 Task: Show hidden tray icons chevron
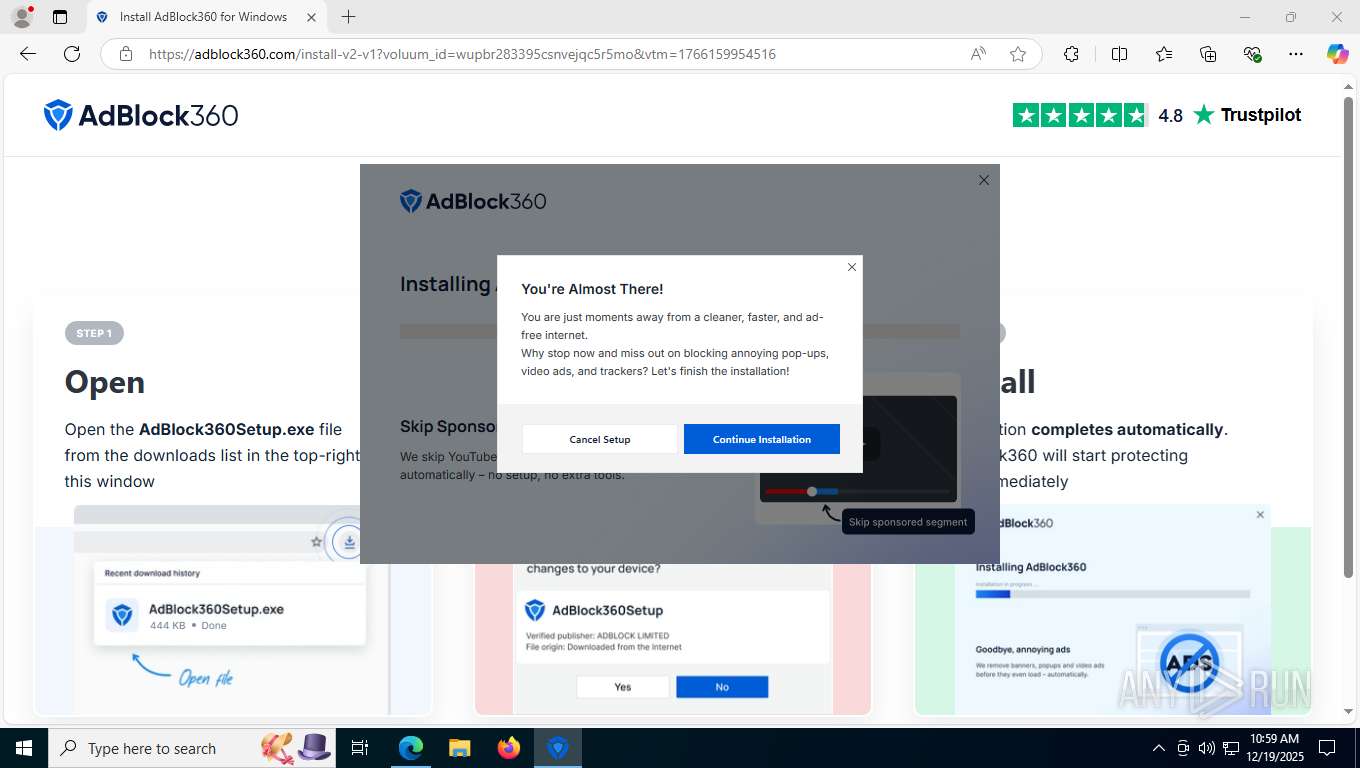coord(1159,748)
